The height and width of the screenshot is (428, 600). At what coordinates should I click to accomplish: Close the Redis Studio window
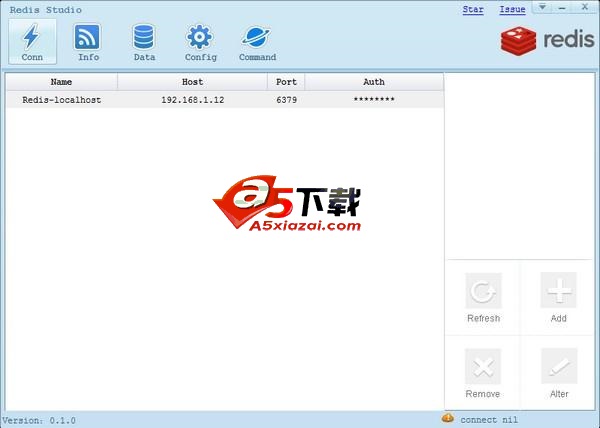(585, 7)
